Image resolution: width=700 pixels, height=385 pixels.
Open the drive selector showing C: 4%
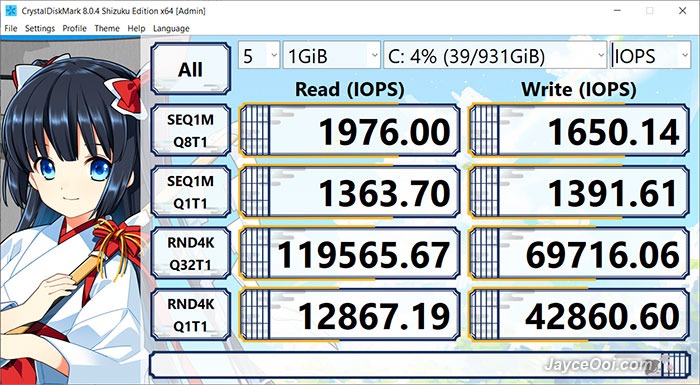[x=495, y=55]
